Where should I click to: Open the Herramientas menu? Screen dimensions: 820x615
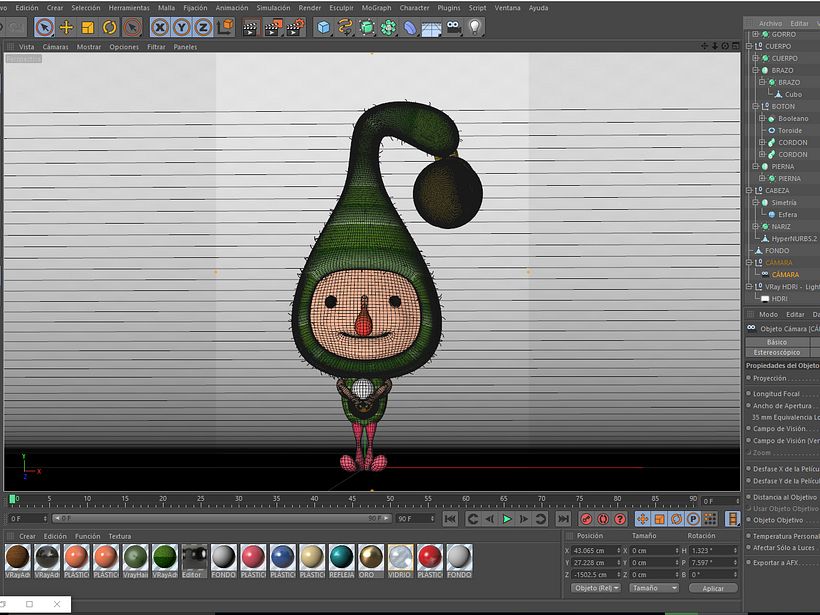129,8
